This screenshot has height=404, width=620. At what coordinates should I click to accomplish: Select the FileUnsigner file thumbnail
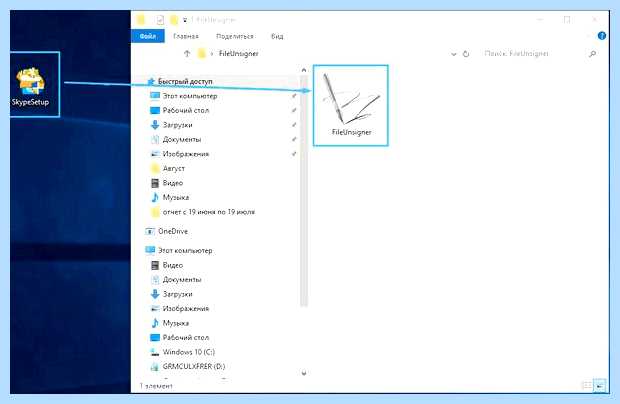click(351, 105)
